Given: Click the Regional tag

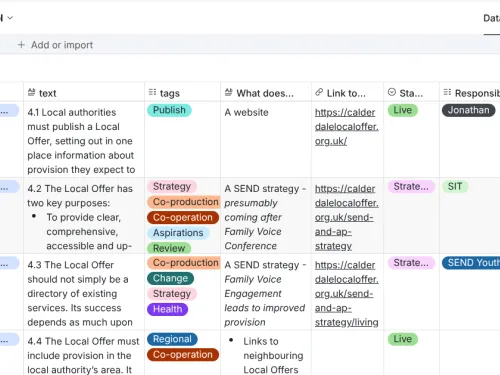Looking at the screenshot, I should tap(172, 339).
